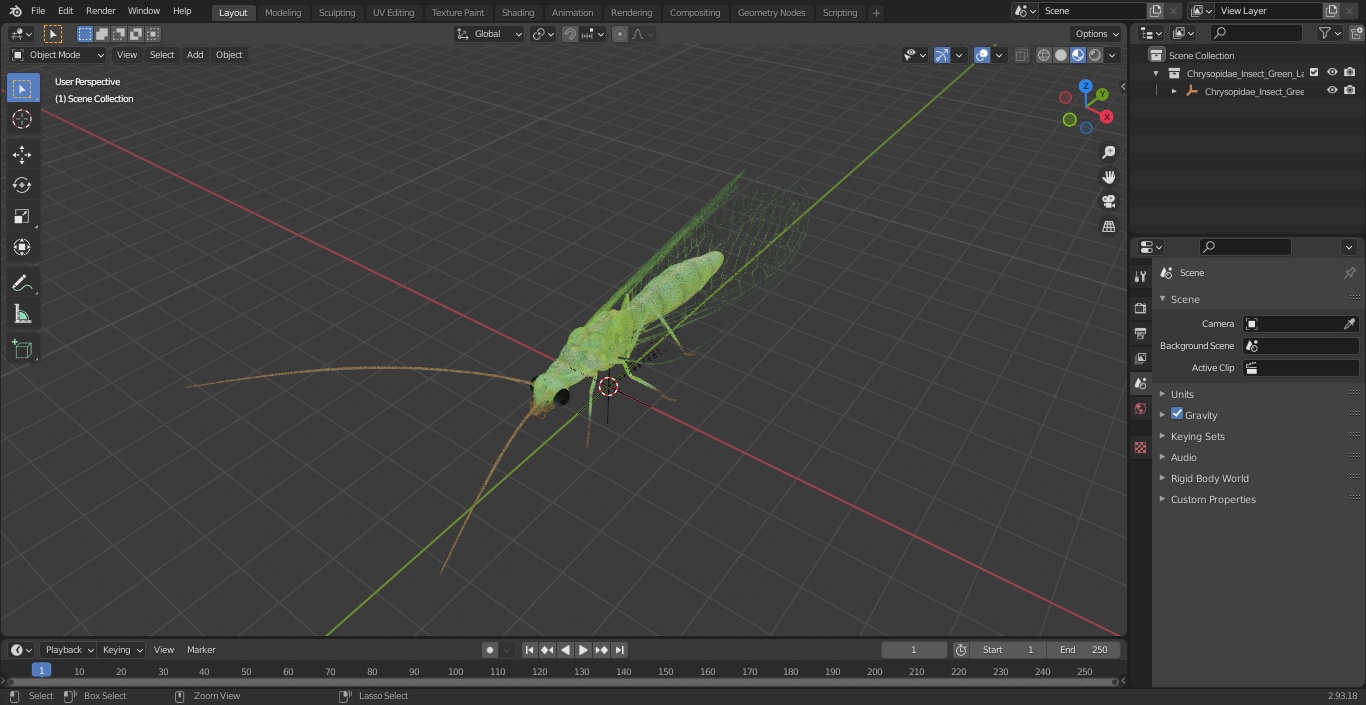Select wireframe viewport shading
Viewport: 1366px width, 705px height.
pyautogui.click(x=1044, y=55)
